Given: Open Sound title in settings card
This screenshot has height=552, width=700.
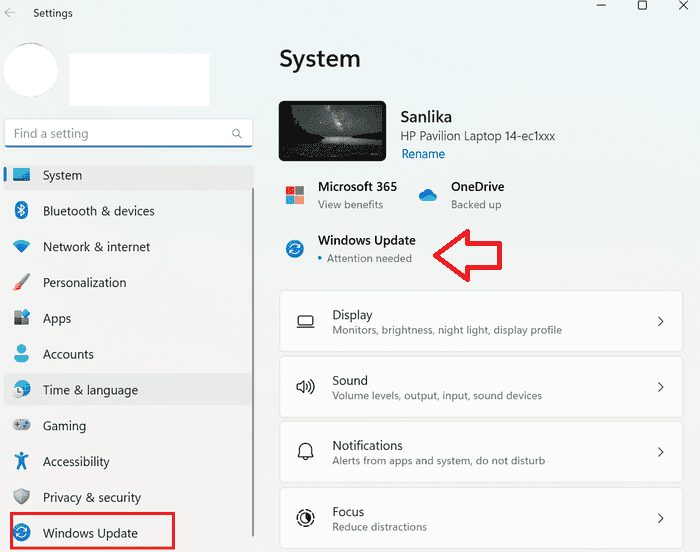Looking at the screenshot, I should tap(350, 381).
